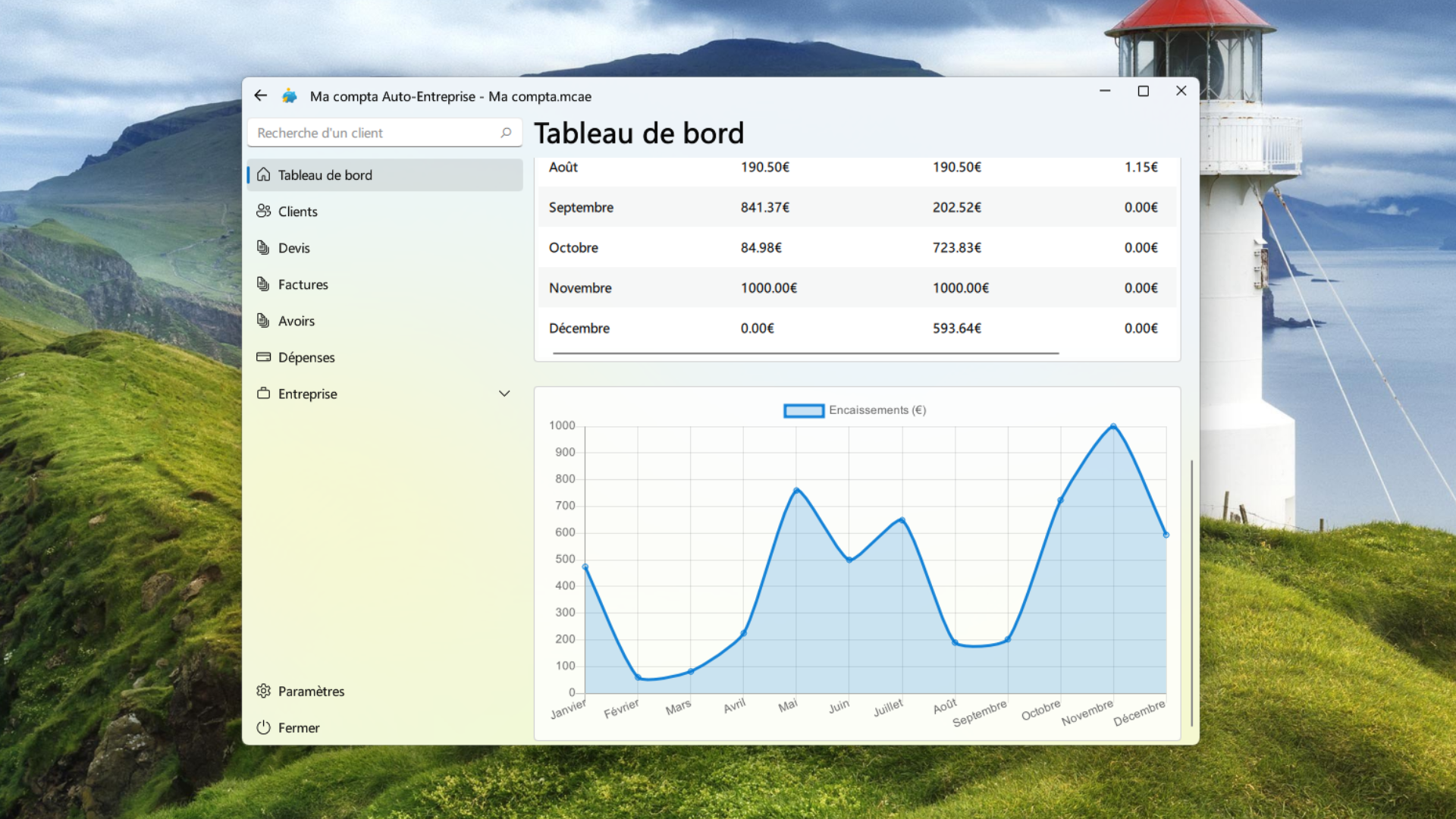Click the application icon in the title bar
This screenshot has width=1456, height=819.
pos(290,96)
